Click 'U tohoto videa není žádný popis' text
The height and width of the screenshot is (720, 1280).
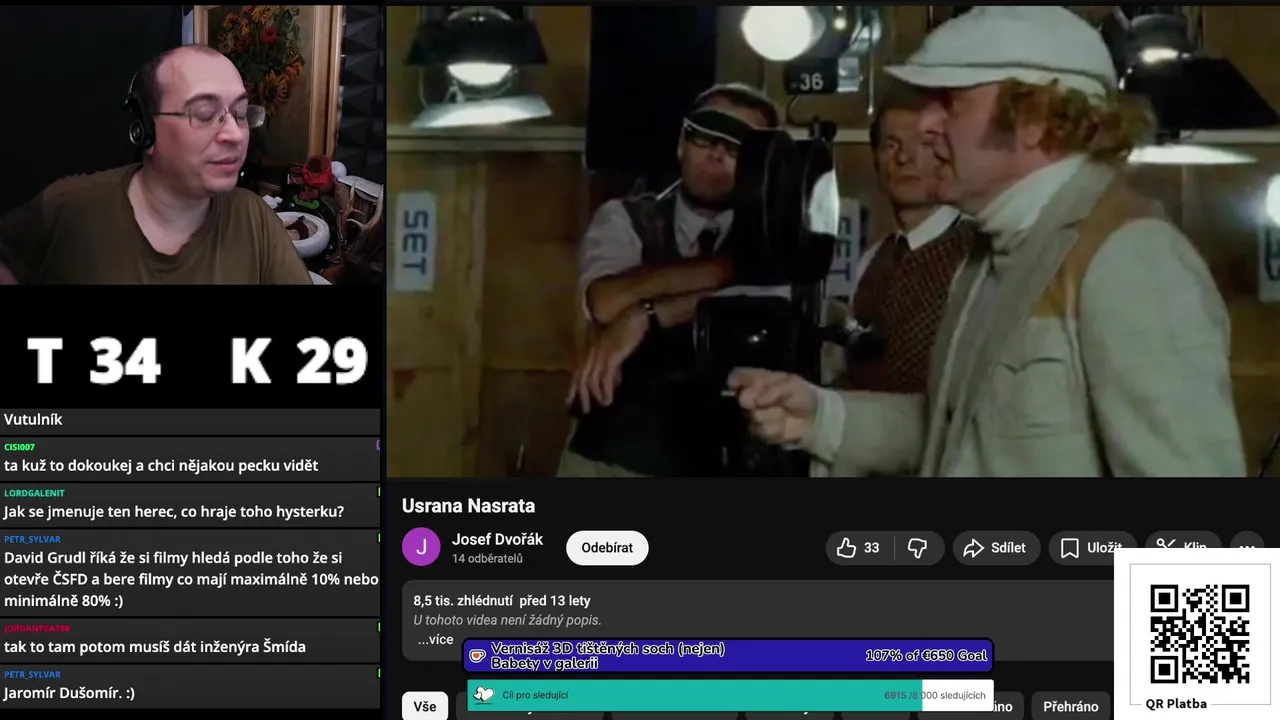point(507,620)
